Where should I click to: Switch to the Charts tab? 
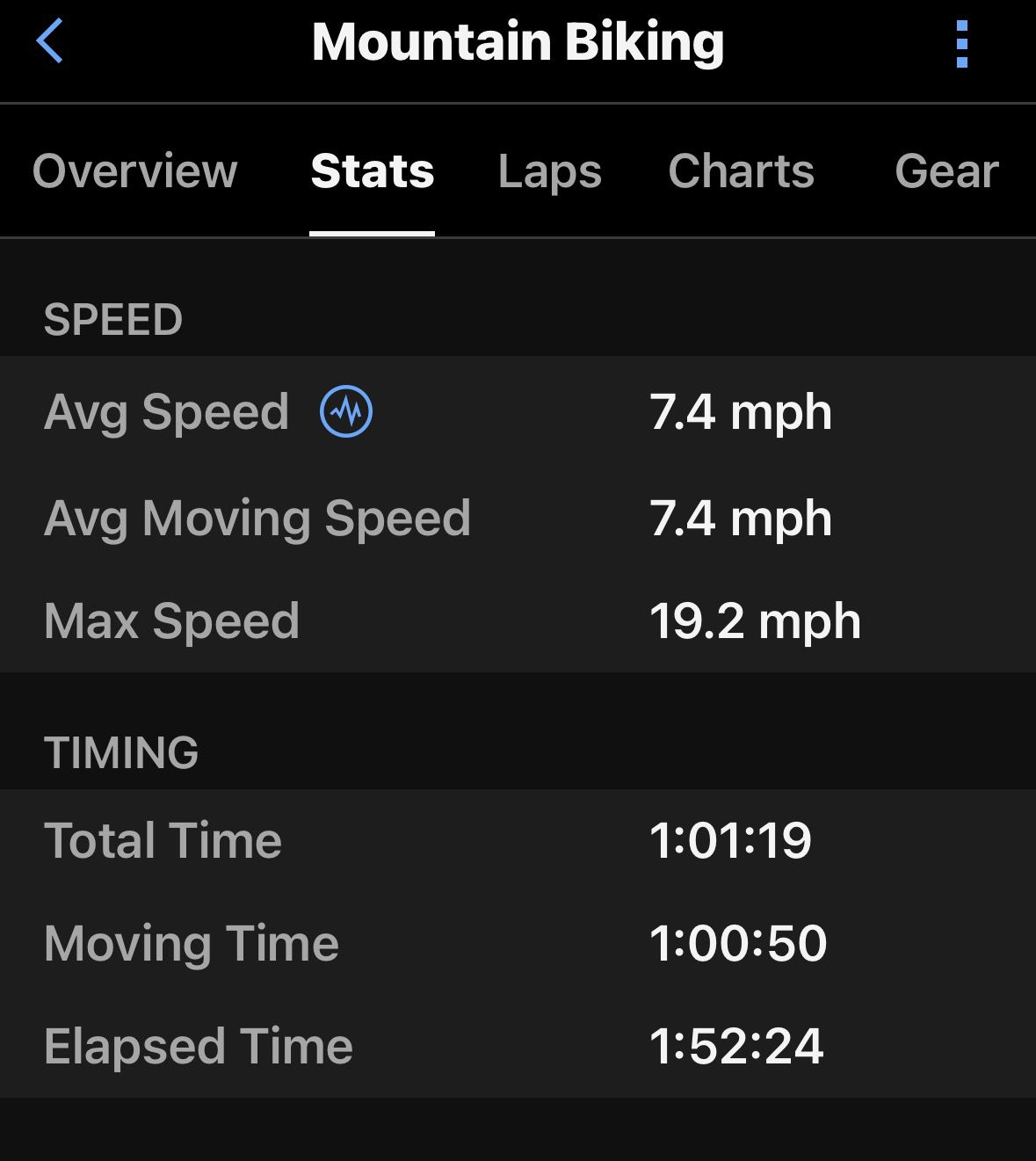point(742,171)
